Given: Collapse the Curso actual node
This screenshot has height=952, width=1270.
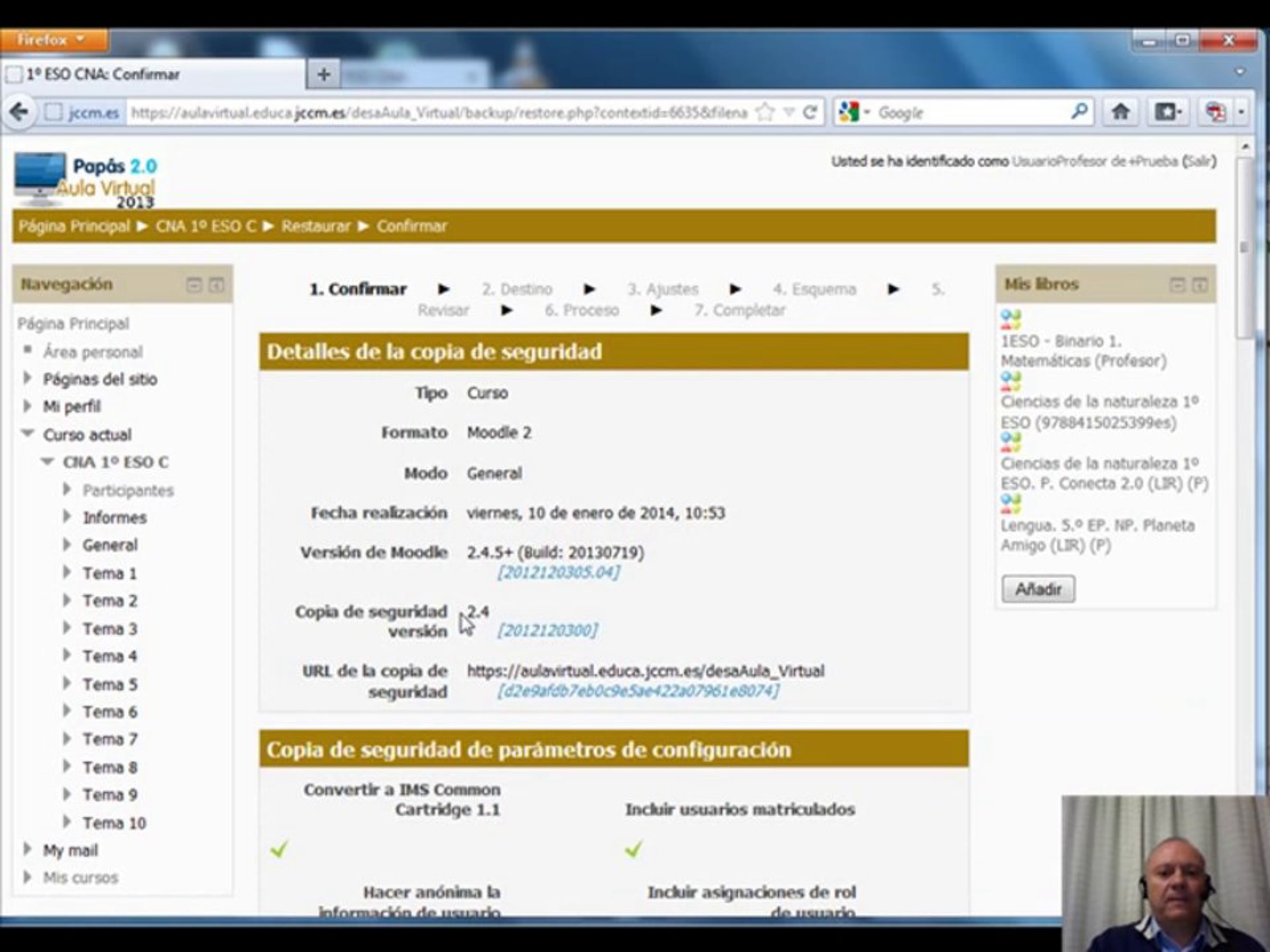Looking at the screenshot, I should (x=28, y=433).
